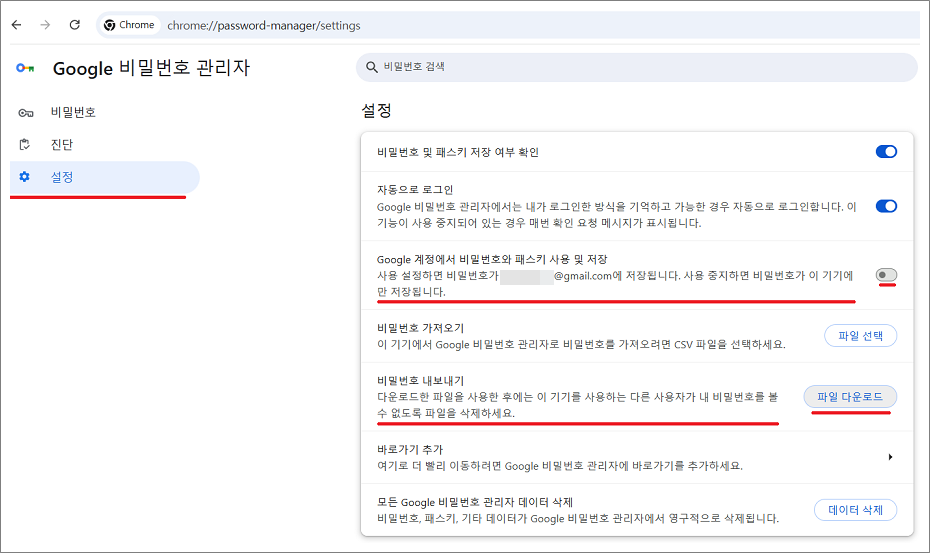The height and width of the screenshot is (553, 930).
Task: Click the 데이터 삭제 button
Action: [855, 510]
